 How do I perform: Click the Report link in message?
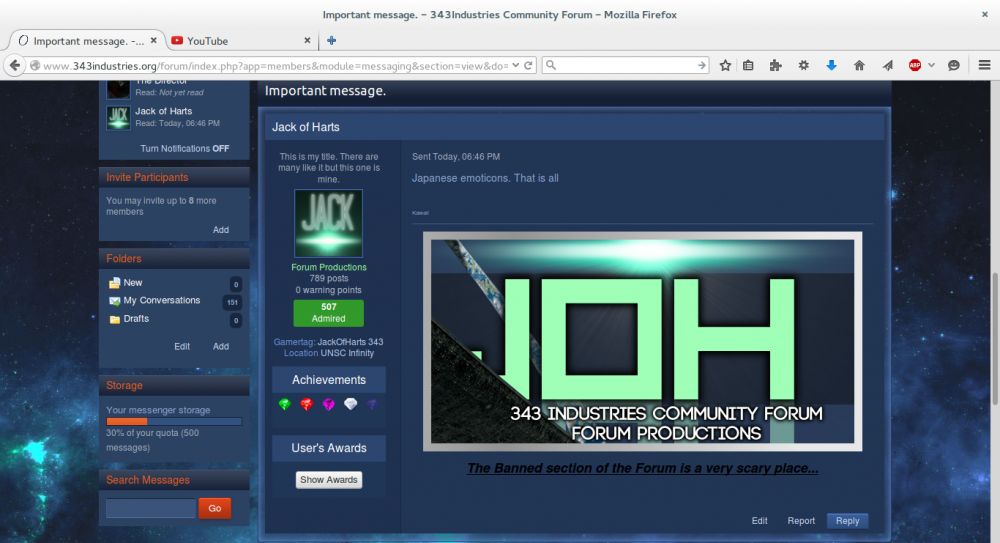click(801, 521)
